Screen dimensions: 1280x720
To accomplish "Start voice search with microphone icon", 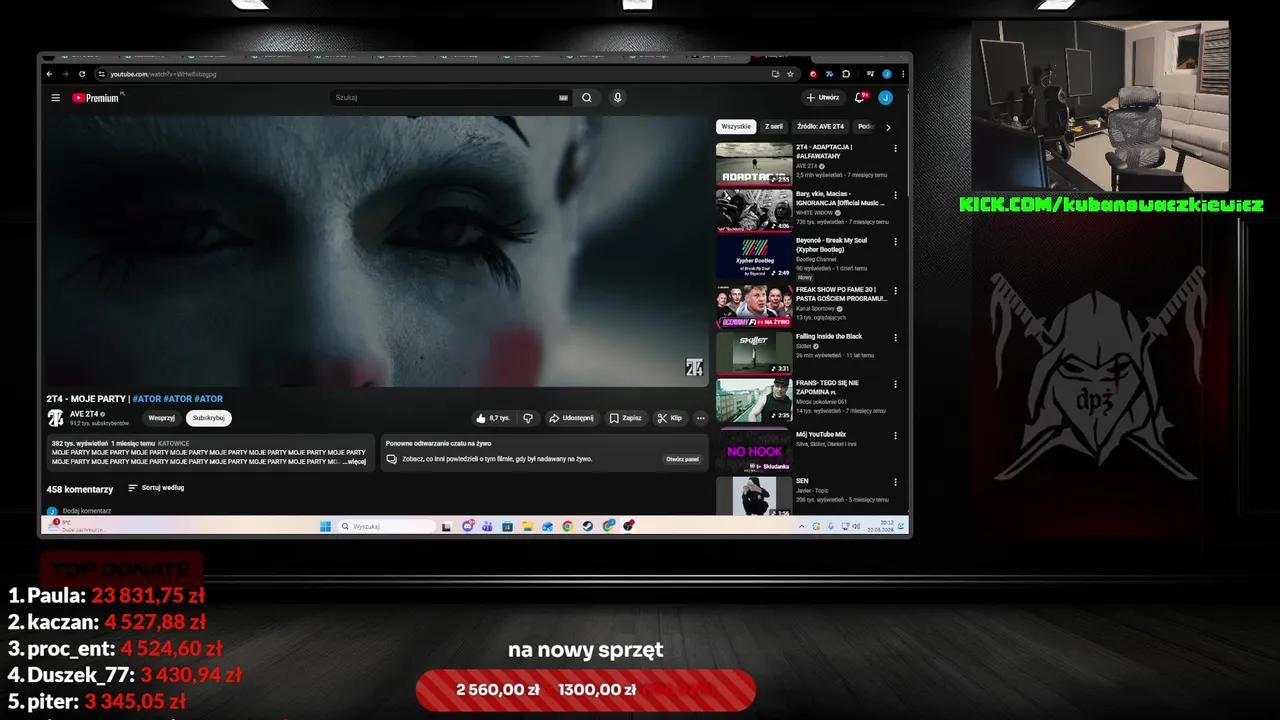I will (618, 98).
